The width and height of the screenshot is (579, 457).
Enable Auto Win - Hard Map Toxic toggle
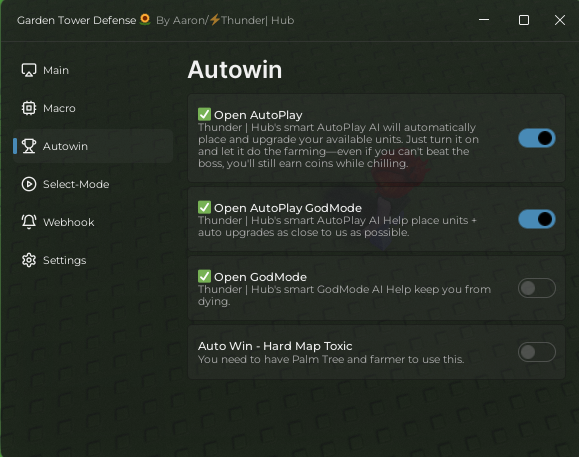[537, 352]
